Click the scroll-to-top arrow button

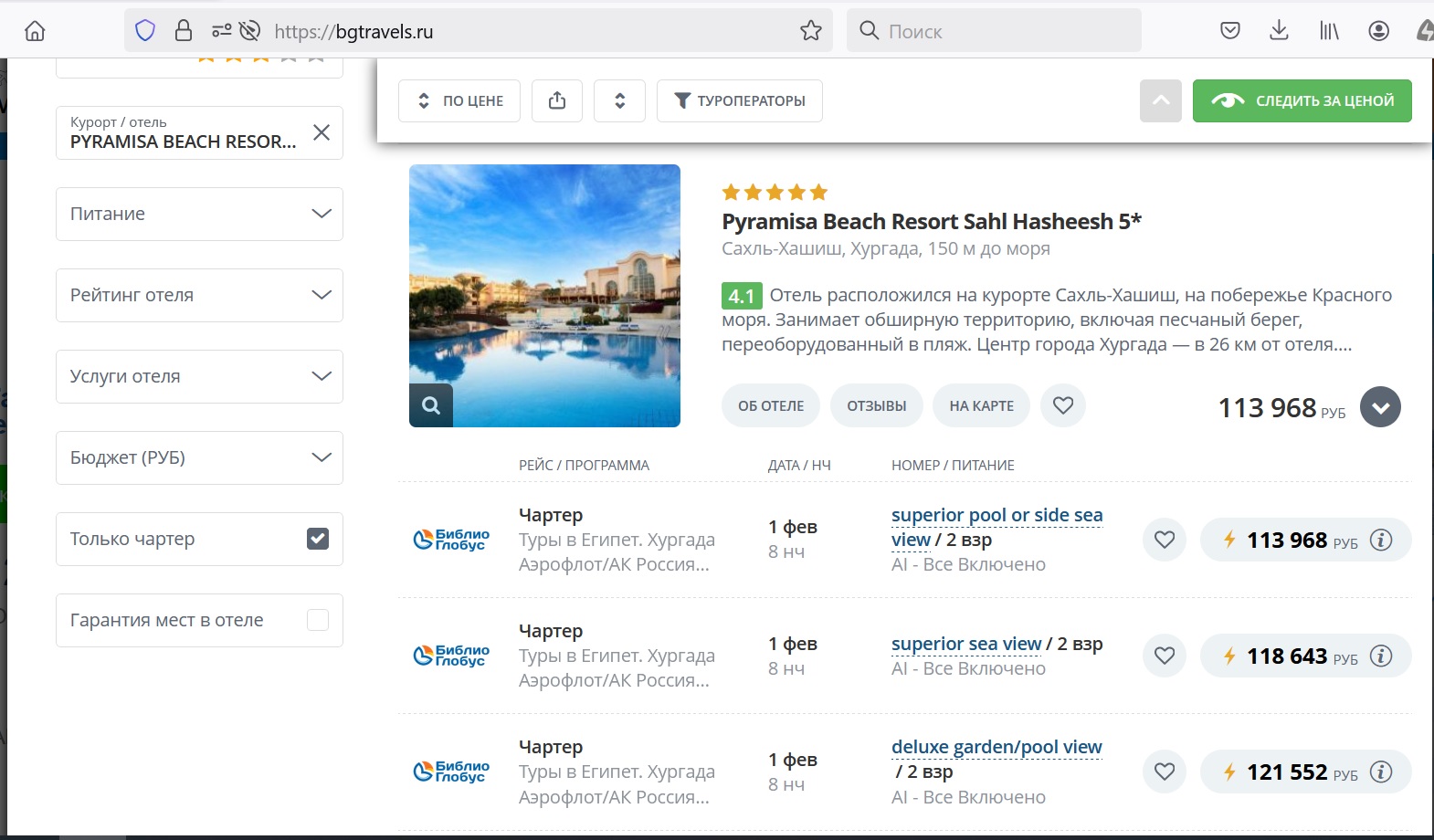click(1160, 100)
